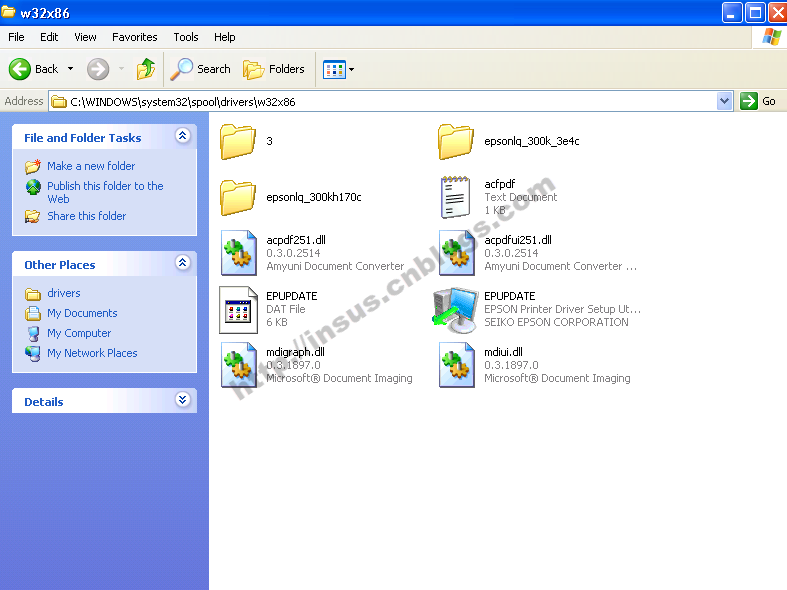Open the Back history dropdown arrow
This screenshot has height=590, width=787.
(70, 69)
